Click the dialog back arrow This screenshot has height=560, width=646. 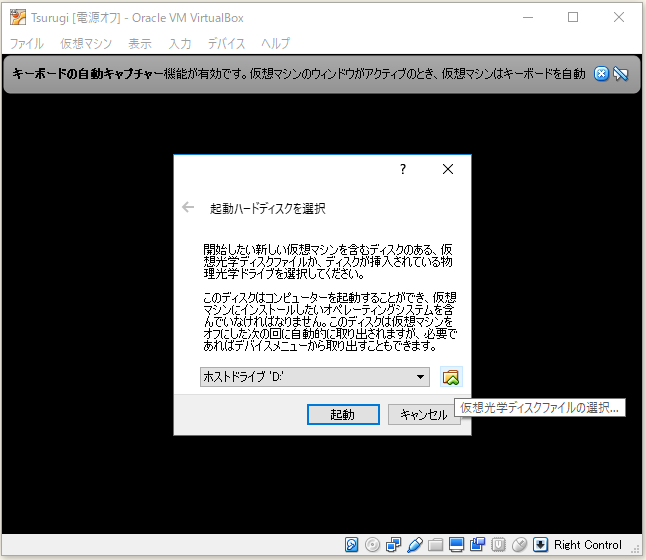point(188,207)
